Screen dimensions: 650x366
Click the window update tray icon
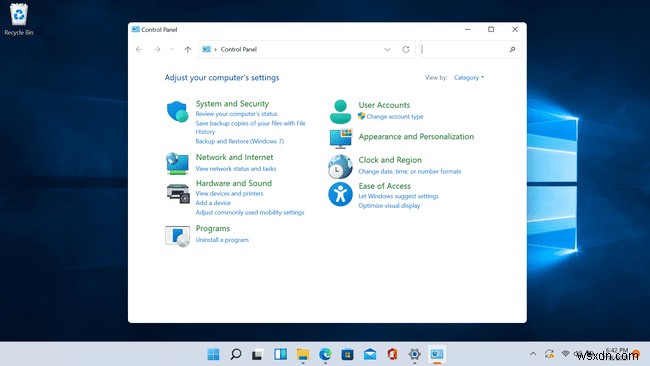point(549,354)
